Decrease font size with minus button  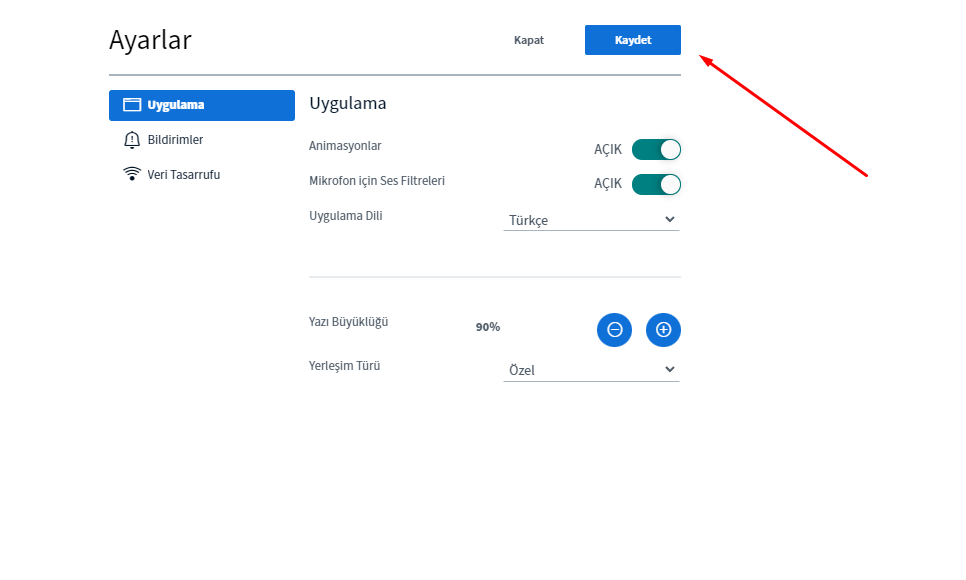614,330
